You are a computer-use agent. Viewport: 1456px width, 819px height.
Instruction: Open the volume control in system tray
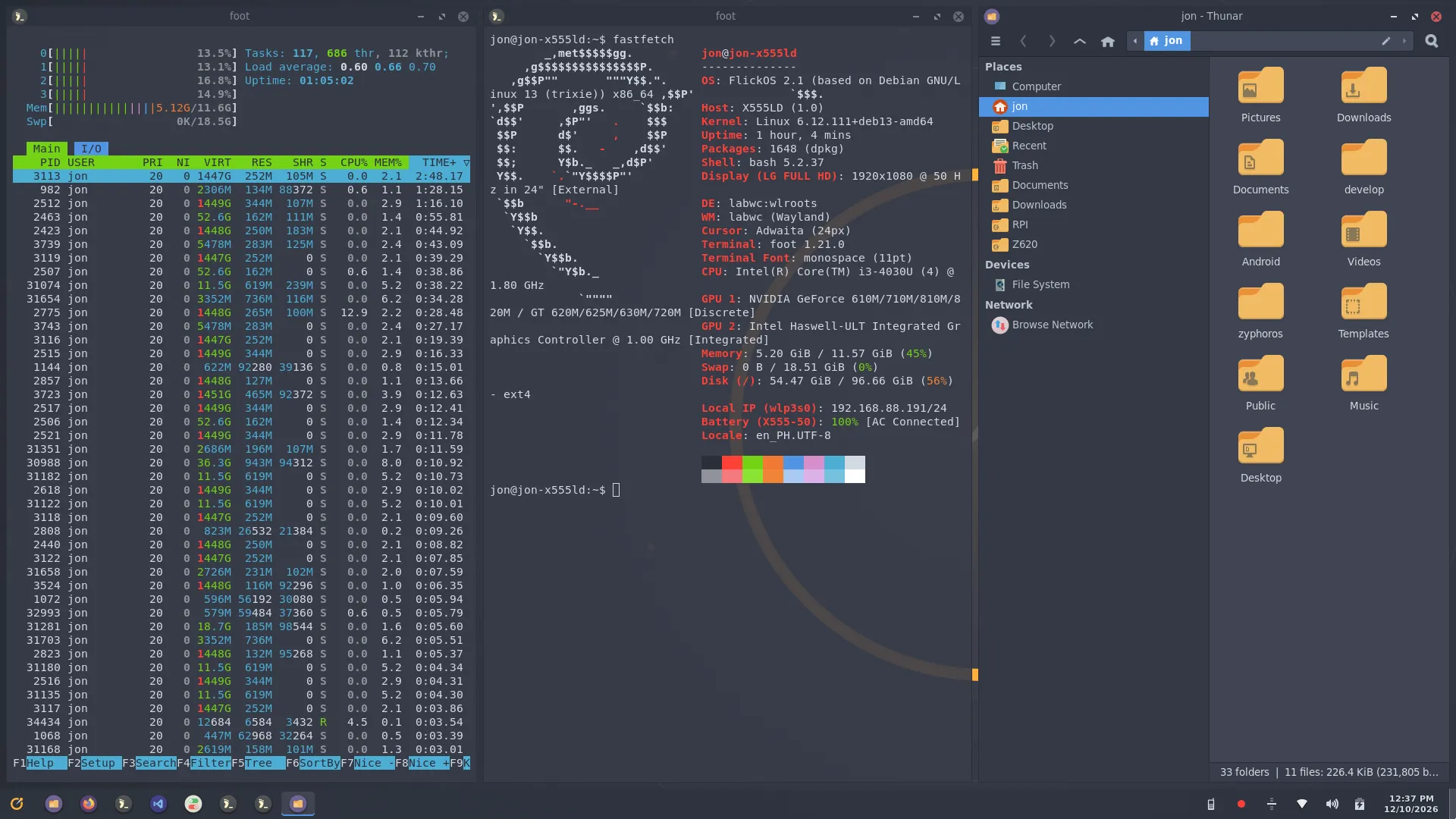click(1332, 804)
